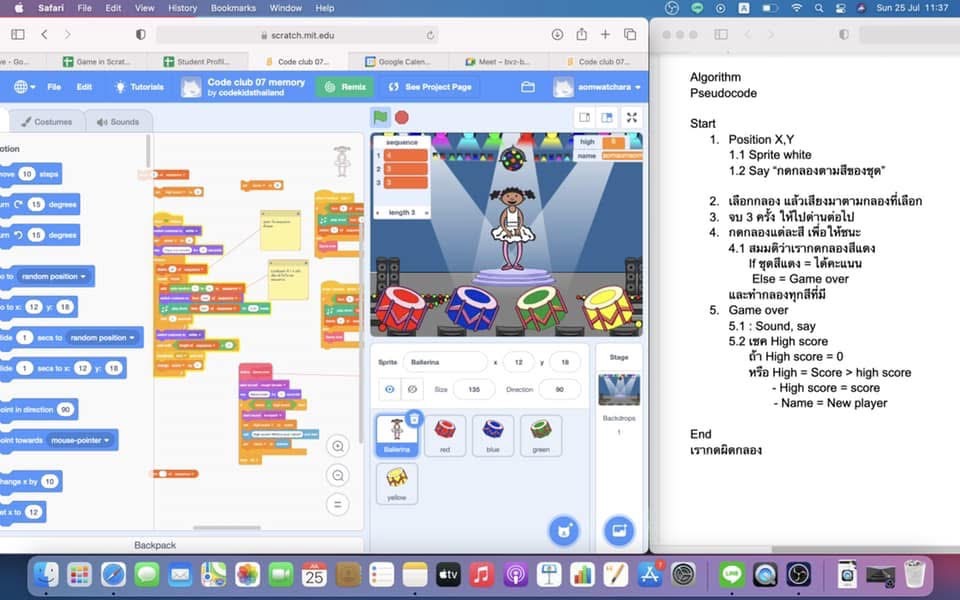This screenshot has width=960, height=600.
Task: Click the sprite x position field
Action: [x=519, y=362]
